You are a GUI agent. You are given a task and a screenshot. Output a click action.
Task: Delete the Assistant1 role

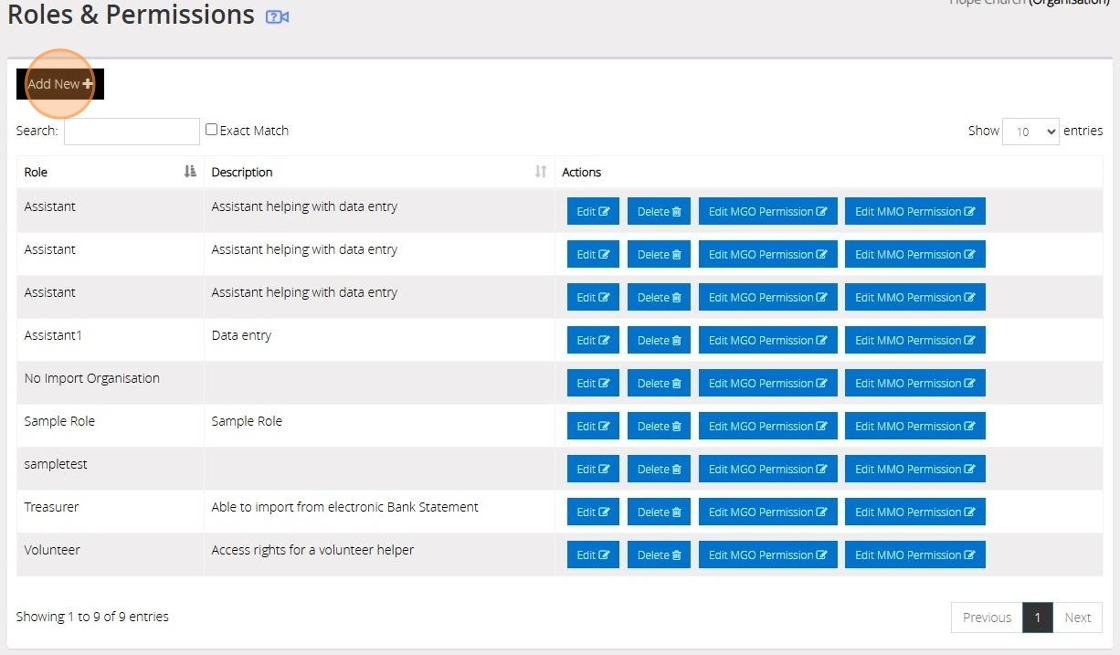659,340
